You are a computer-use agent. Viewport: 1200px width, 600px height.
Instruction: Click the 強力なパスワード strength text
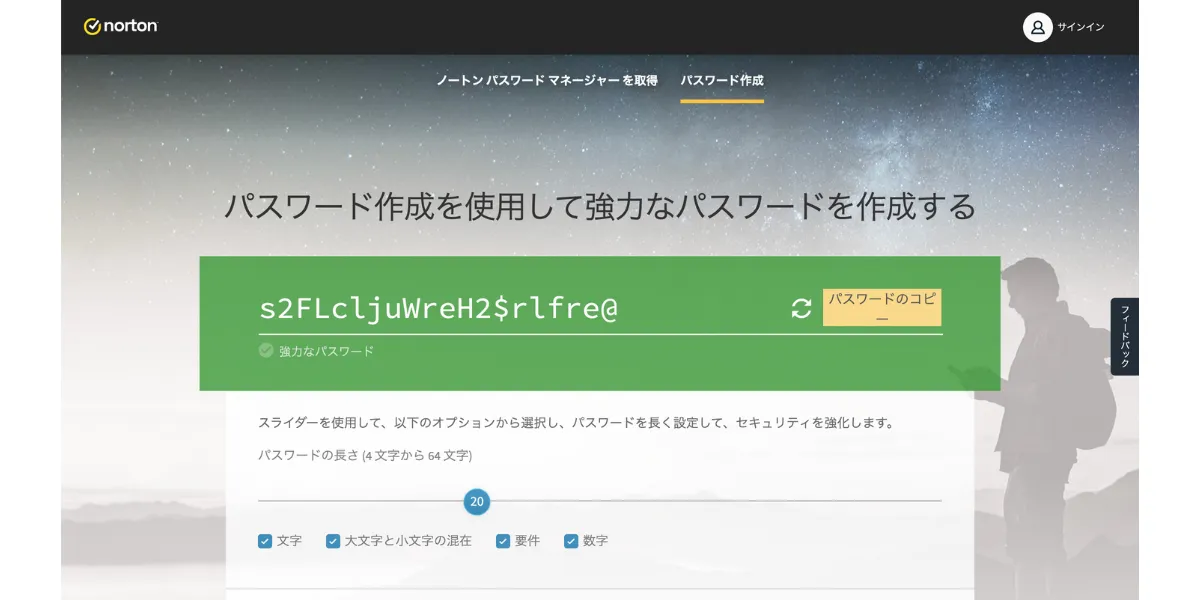tap(326, 351)
